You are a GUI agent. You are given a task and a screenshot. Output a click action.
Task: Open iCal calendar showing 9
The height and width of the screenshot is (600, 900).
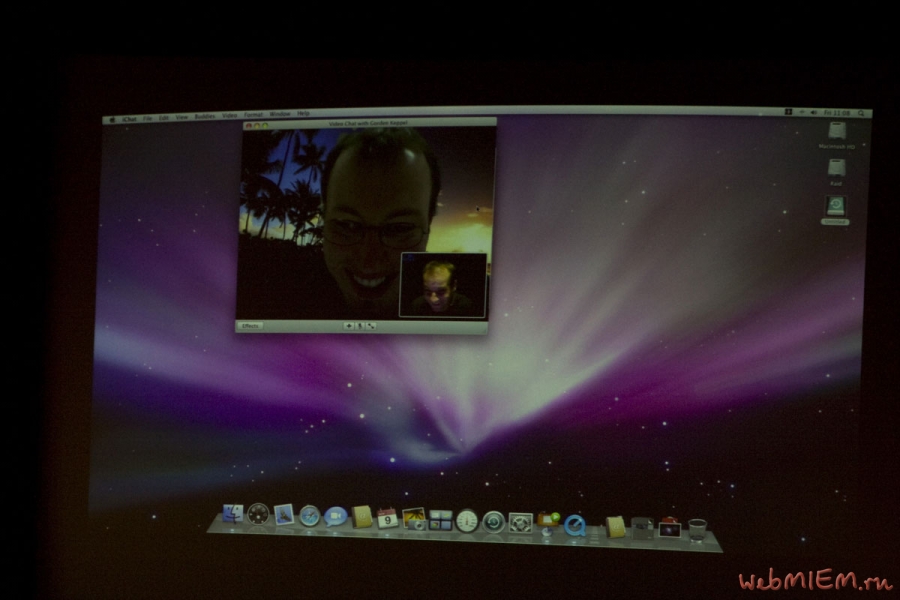pyautogui.click(x=387, y=518)
